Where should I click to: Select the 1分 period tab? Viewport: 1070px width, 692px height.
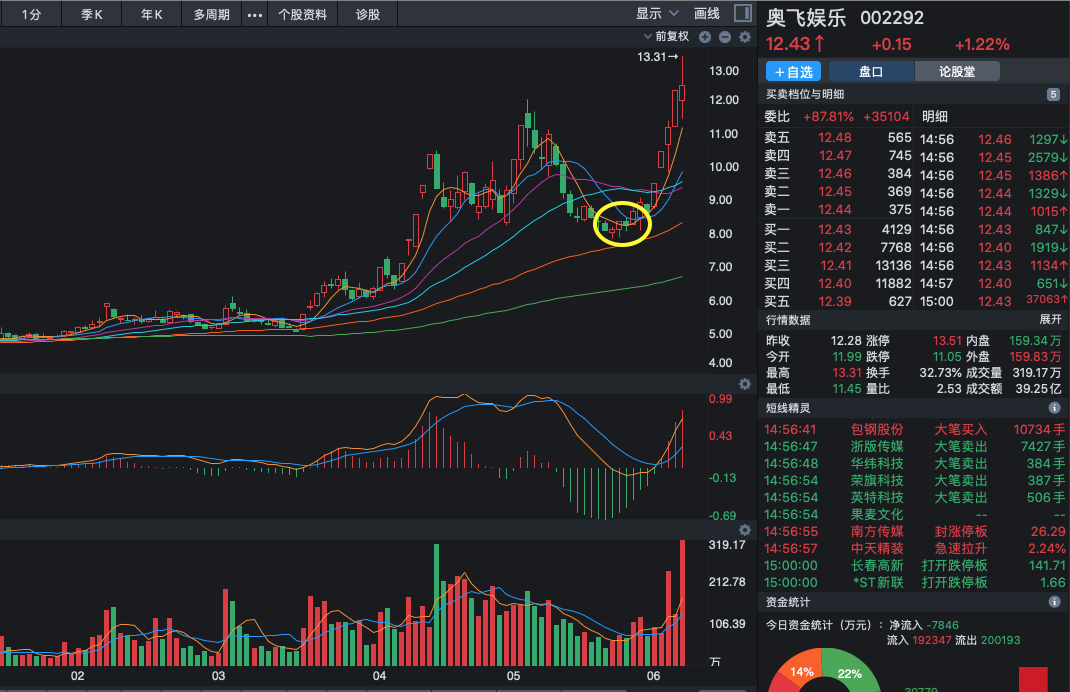click(31, 14)
